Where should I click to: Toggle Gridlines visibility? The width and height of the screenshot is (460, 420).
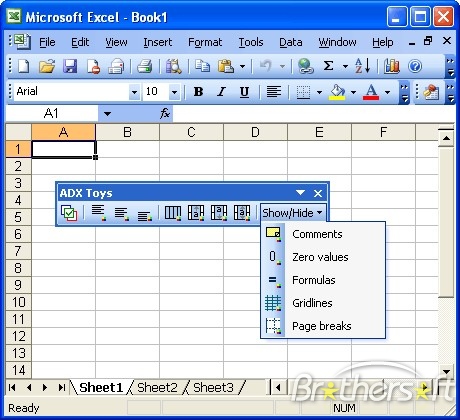click(x=323, y=303)
